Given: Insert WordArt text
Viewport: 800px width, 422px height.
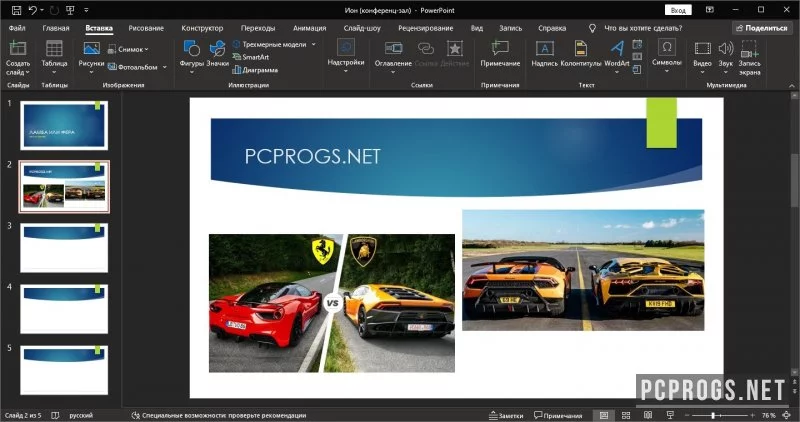Looking at the screenshot, I should click(617, 56).
